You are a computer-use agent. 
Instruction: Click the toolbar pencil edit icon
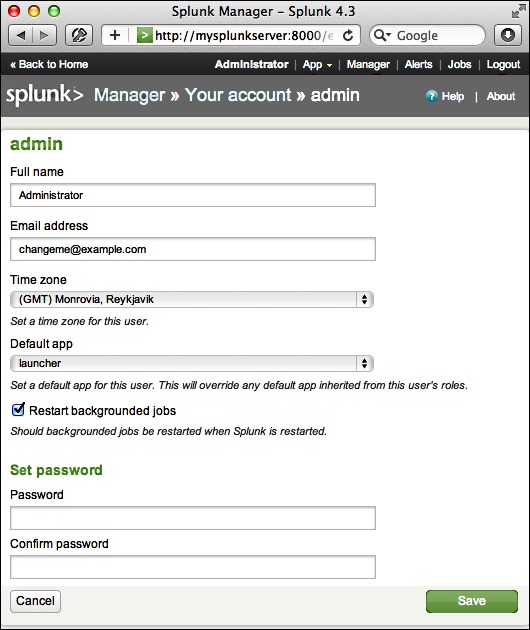tap(79, 35)
